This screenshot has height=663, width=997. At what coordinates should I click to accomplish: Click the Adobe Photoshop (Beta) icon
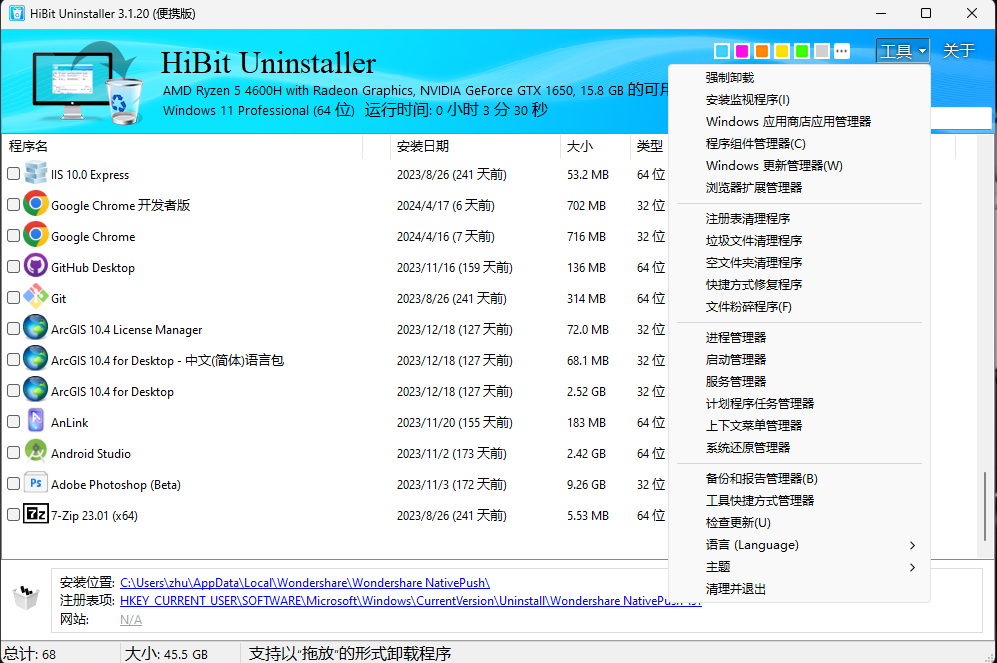pyautogui.click(x=36, y=483)
